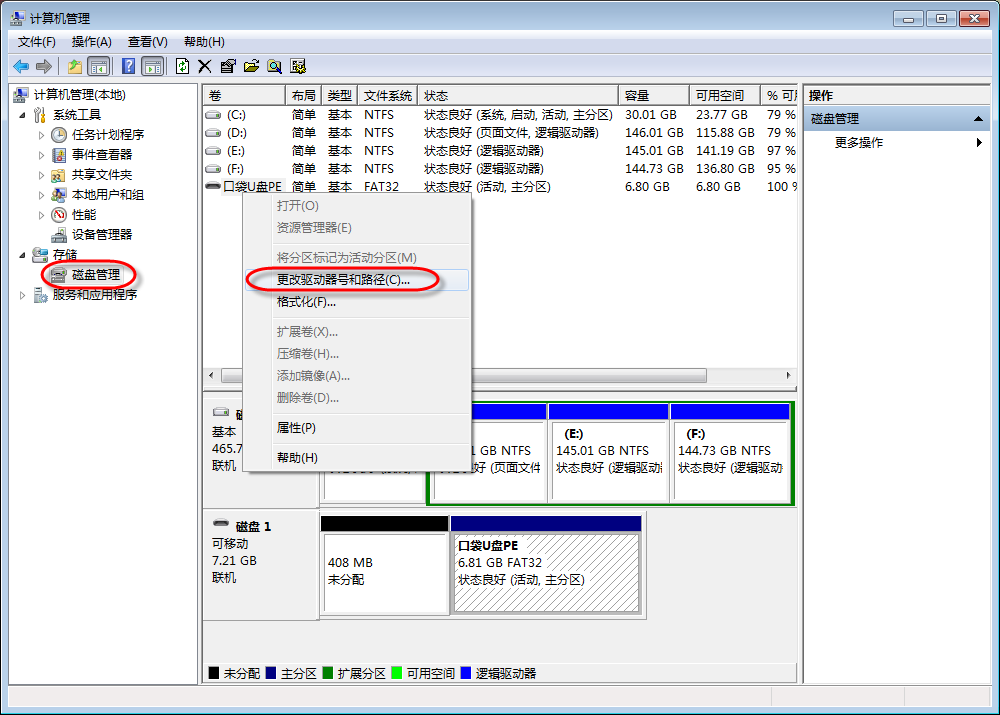1000x715 pixels.
Task: Select 磁盘管理 in the tree
Action: pyautogui.click(x=96, y=274)
